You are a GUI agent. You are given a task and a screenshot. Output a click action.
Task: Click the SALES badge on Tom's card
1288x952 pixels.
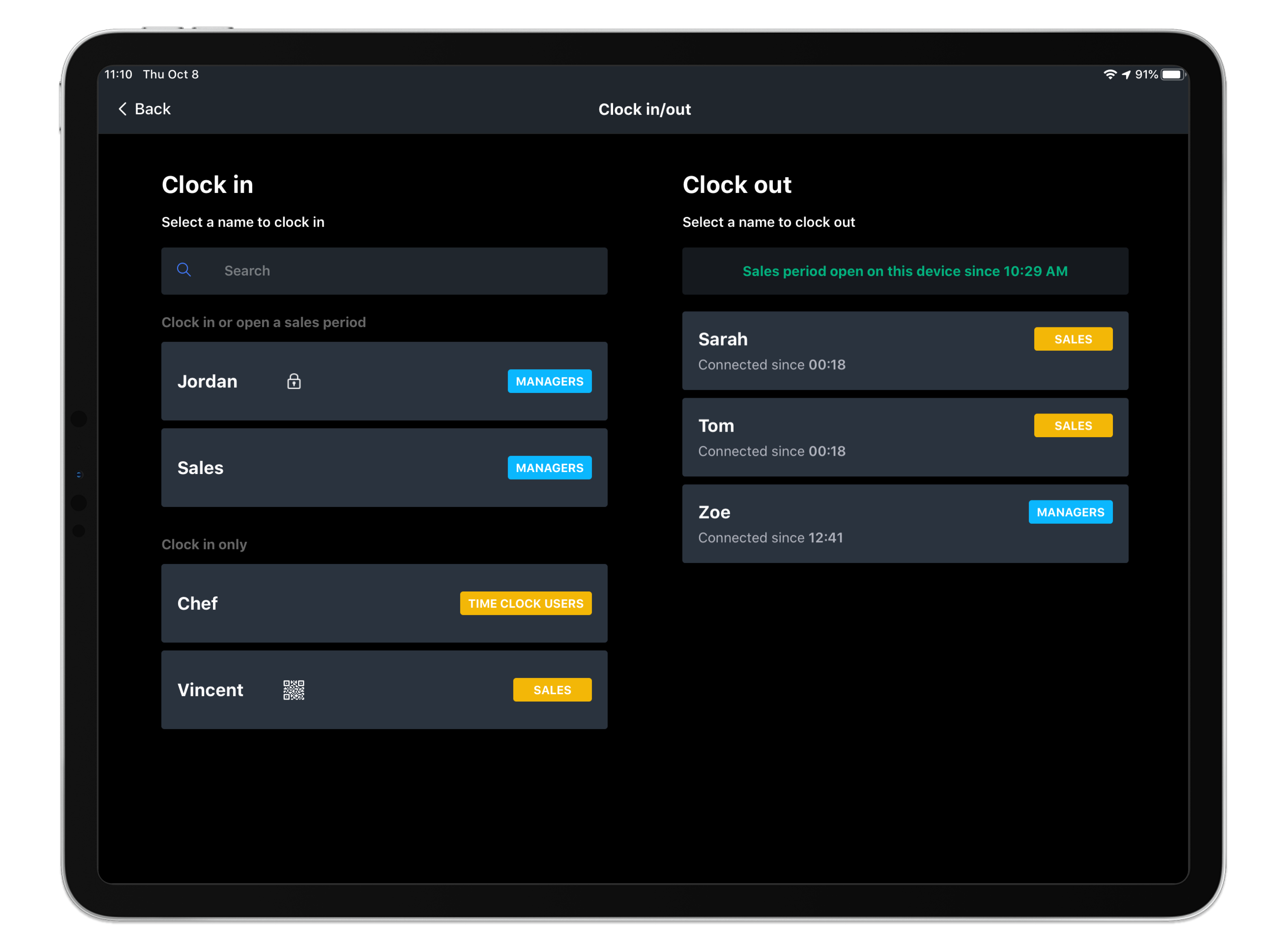[1073, 425]
